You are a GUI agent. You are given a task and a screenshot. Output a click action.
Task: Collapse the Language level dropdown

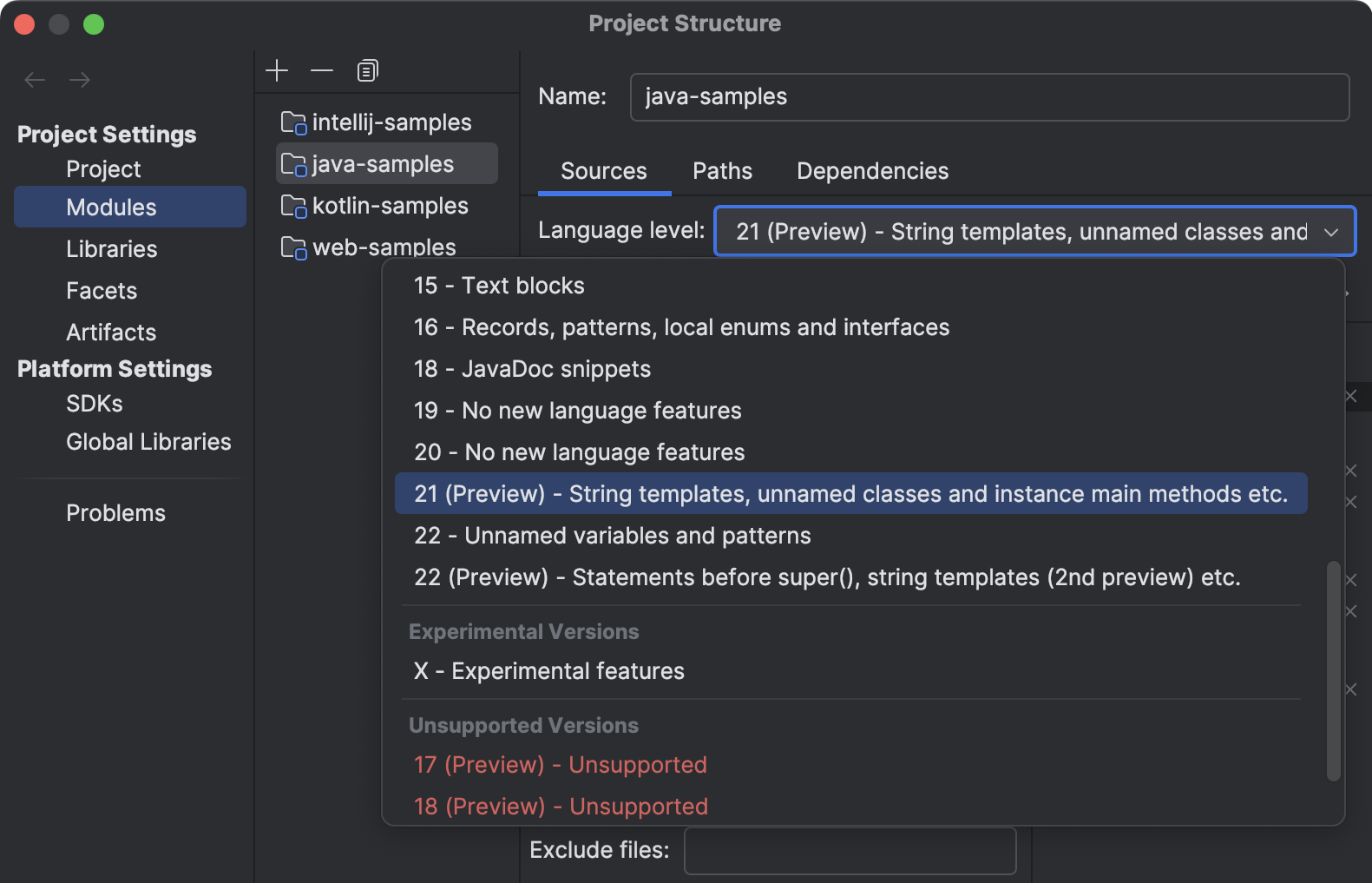coord(1330,232)
